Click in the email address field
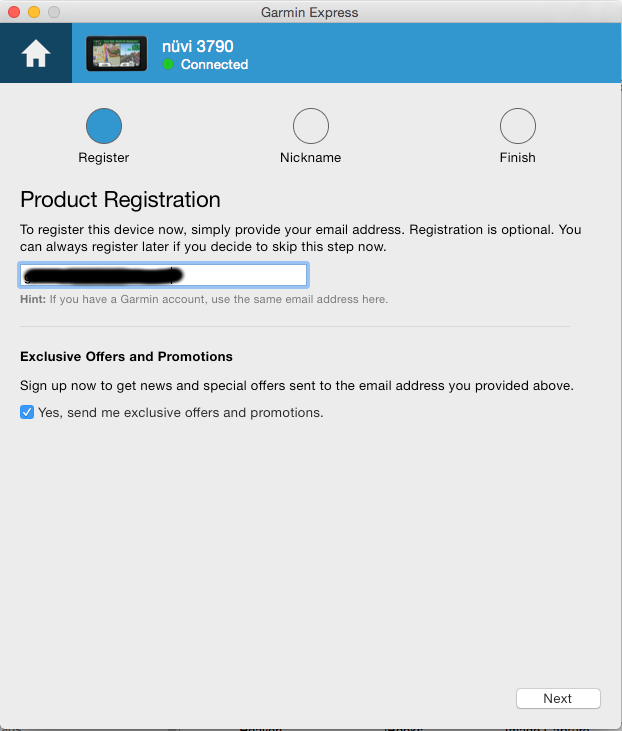 [164, 275]
